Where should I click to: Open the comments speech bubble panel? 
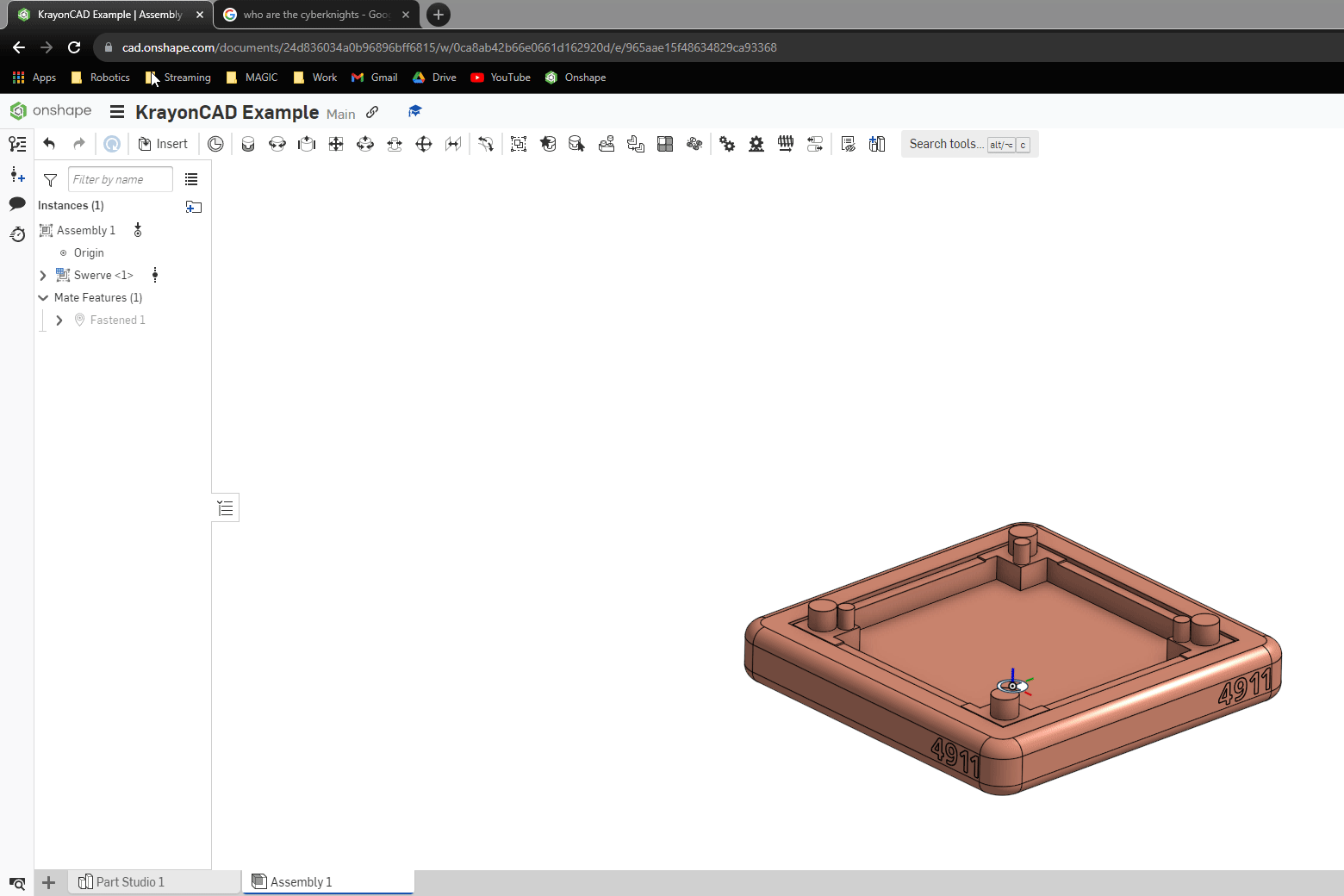[x=17, y=204]
